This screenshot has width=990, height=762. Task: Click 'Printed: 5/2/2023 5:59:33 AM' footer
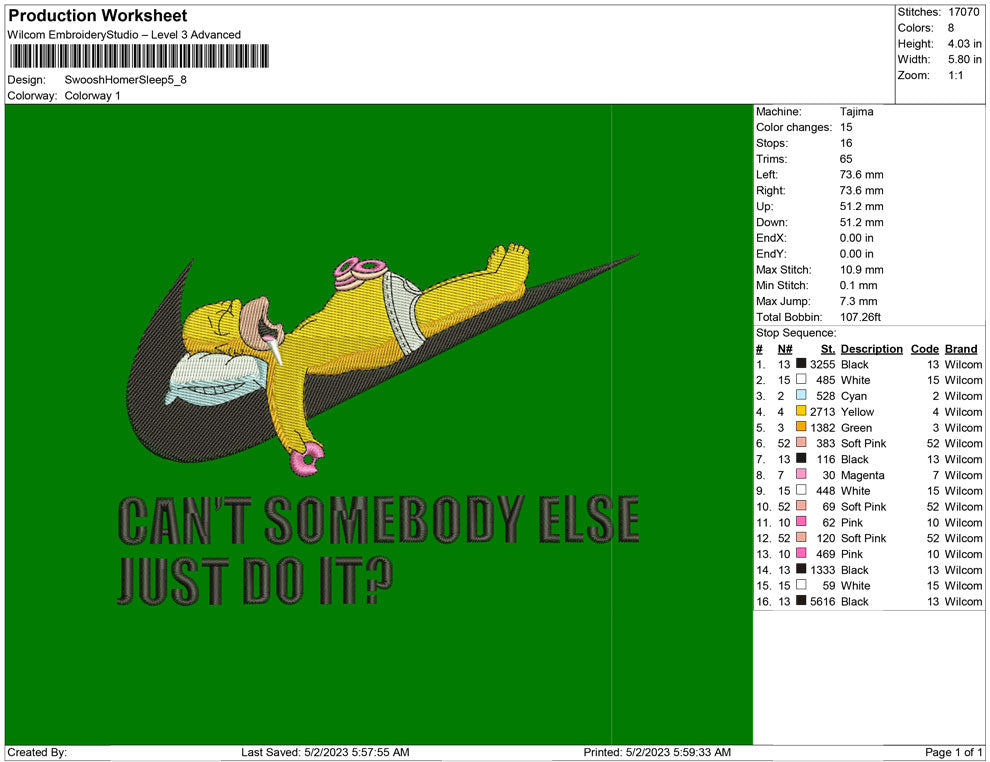tap(657, 752)
